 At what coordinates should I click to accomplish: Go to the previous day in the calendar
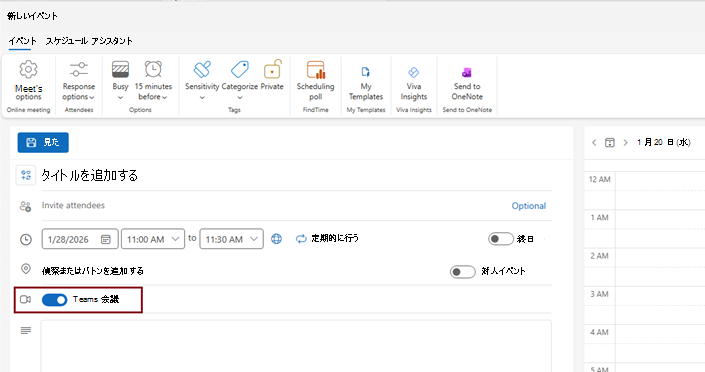coord(594,143)
